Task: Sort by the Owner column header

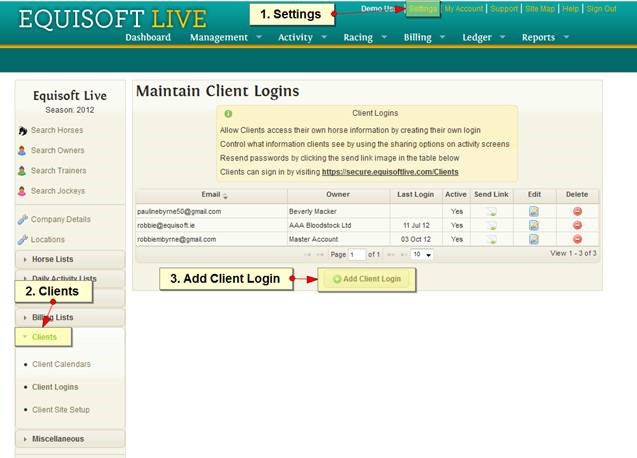Action: tap(338, 195)
